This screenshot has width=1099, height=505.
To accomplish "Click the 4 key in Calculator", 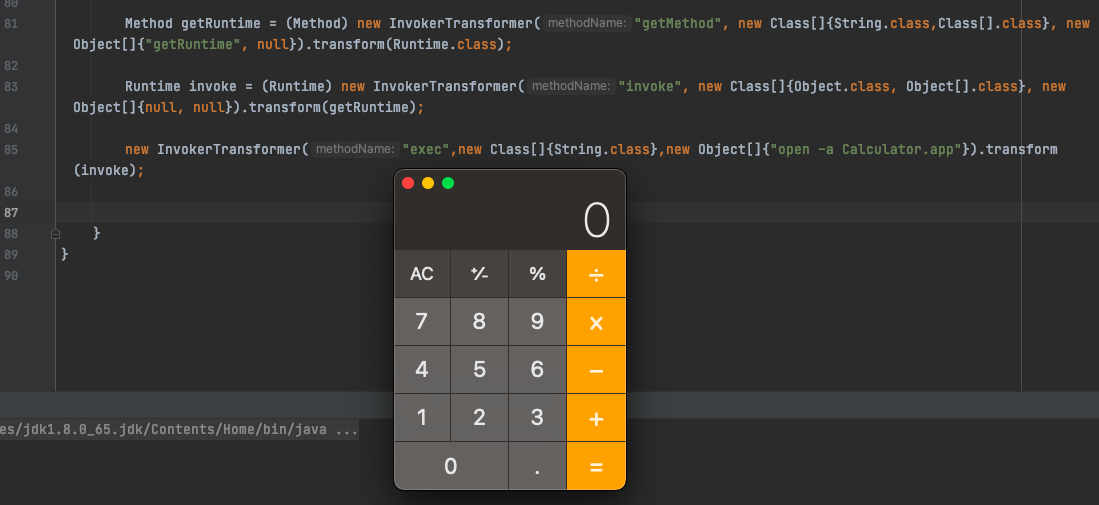I will coord(422,370).
